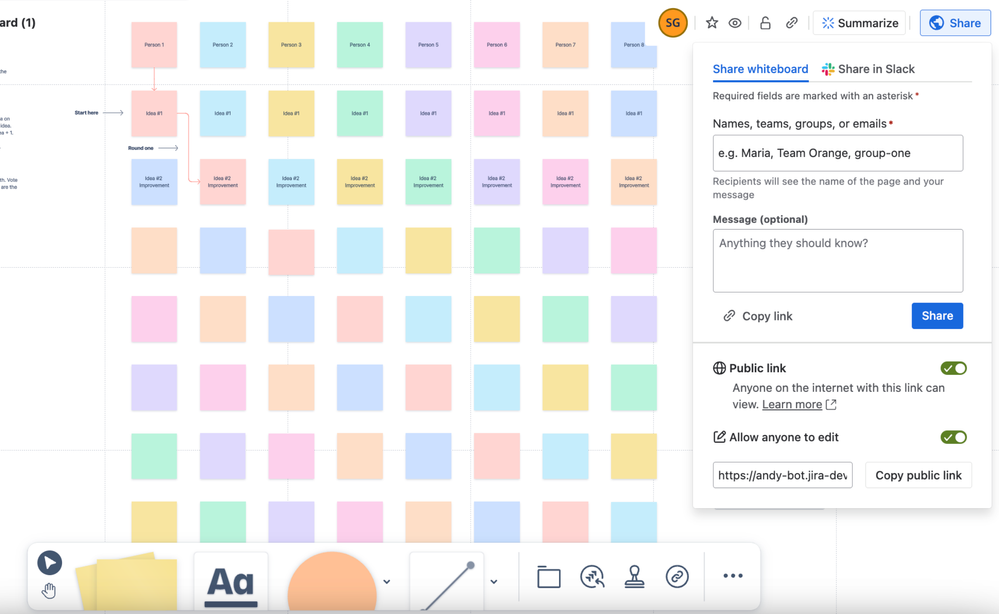The height and width of the screenshot is (614, 999).
Task: Click the eye watch icon
Action: (x=735, y=23)
